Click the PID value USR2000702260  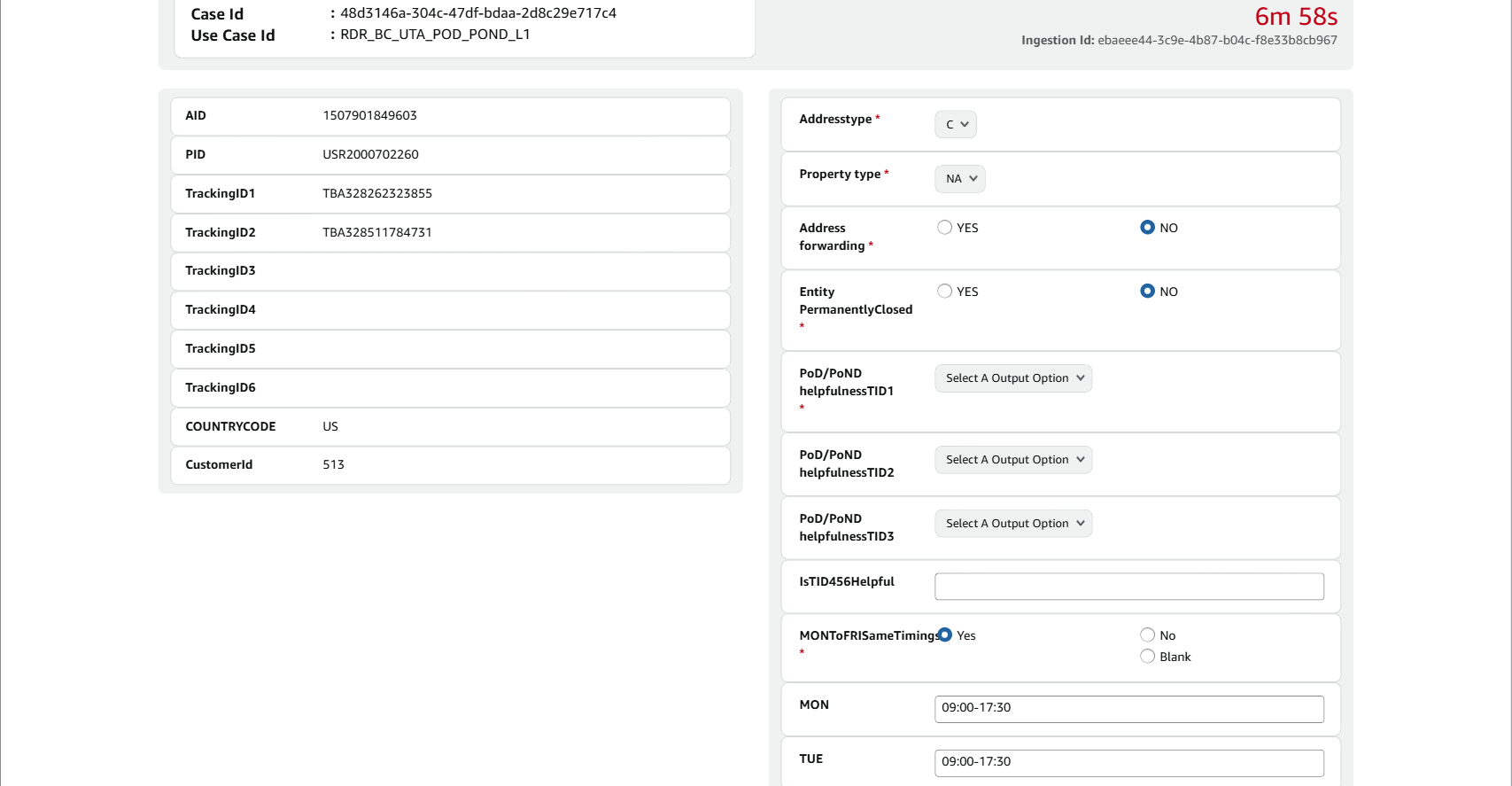pyautogui.click(x=370, y=155)
